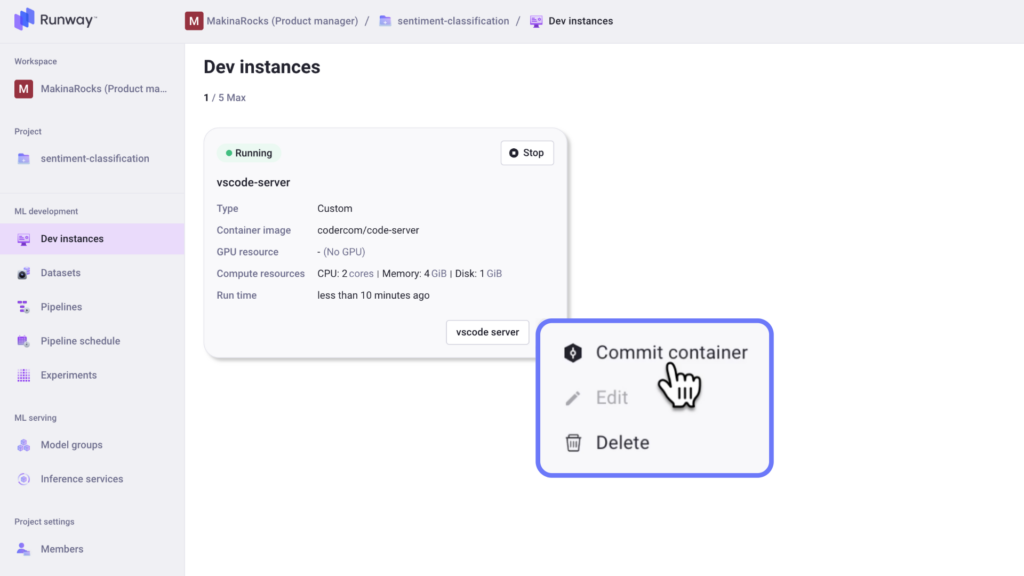Select sentiment-classification project in the sidebar
Viewport: 1024px width, 576px height.
click(x=94, y=158)
